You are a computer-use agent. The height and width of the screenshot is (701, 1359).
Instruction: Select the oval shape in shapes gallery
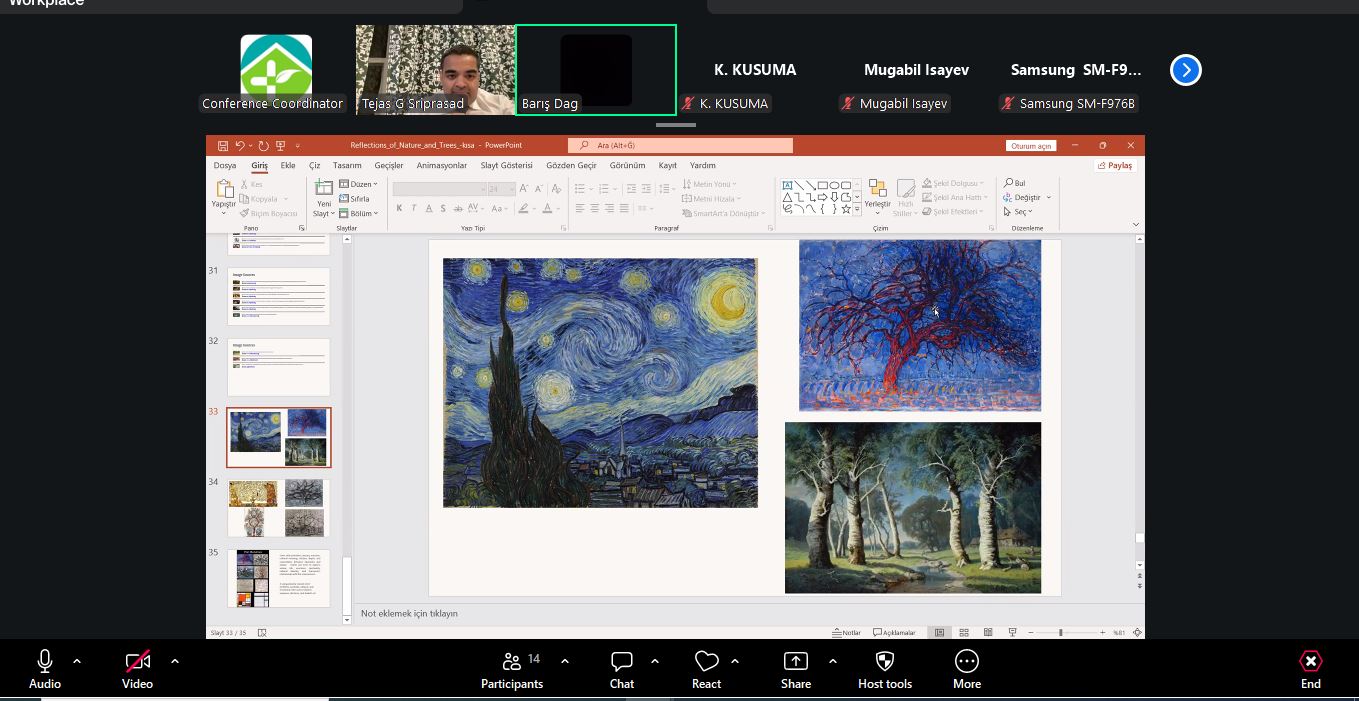pos(834,185)
